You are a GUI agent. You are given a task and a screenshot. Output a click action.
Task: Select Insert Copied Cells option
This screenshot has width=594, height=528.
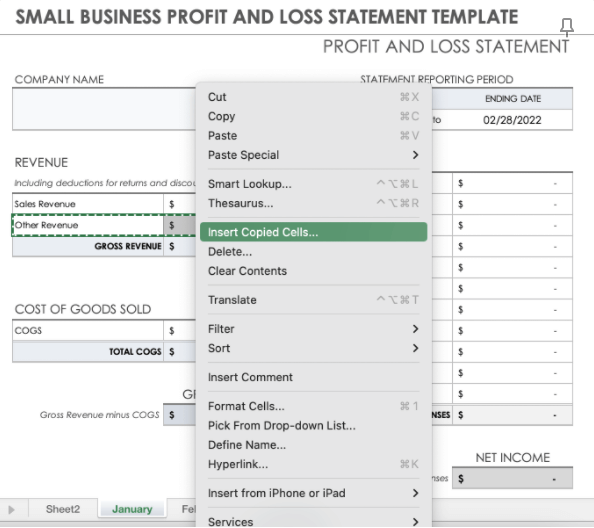313,232
